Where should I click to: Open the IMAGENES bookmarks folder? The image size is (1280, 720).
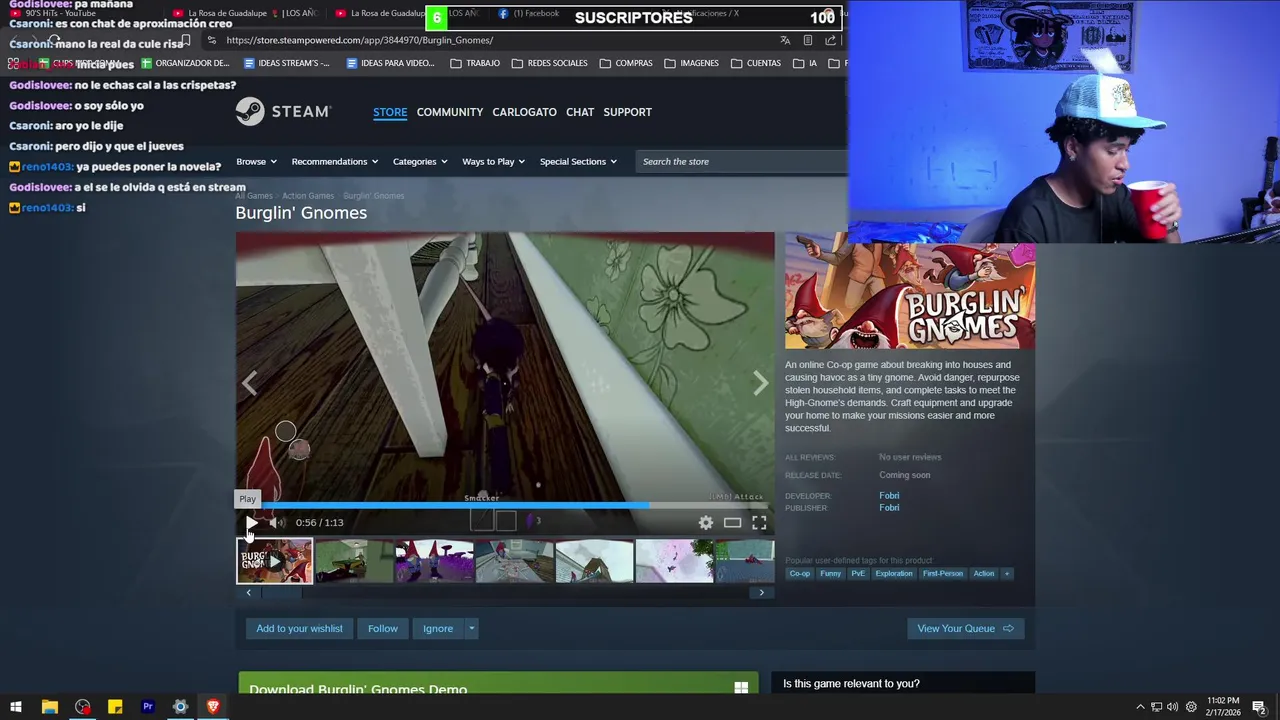pyautogui.click(x=692, y=63)
